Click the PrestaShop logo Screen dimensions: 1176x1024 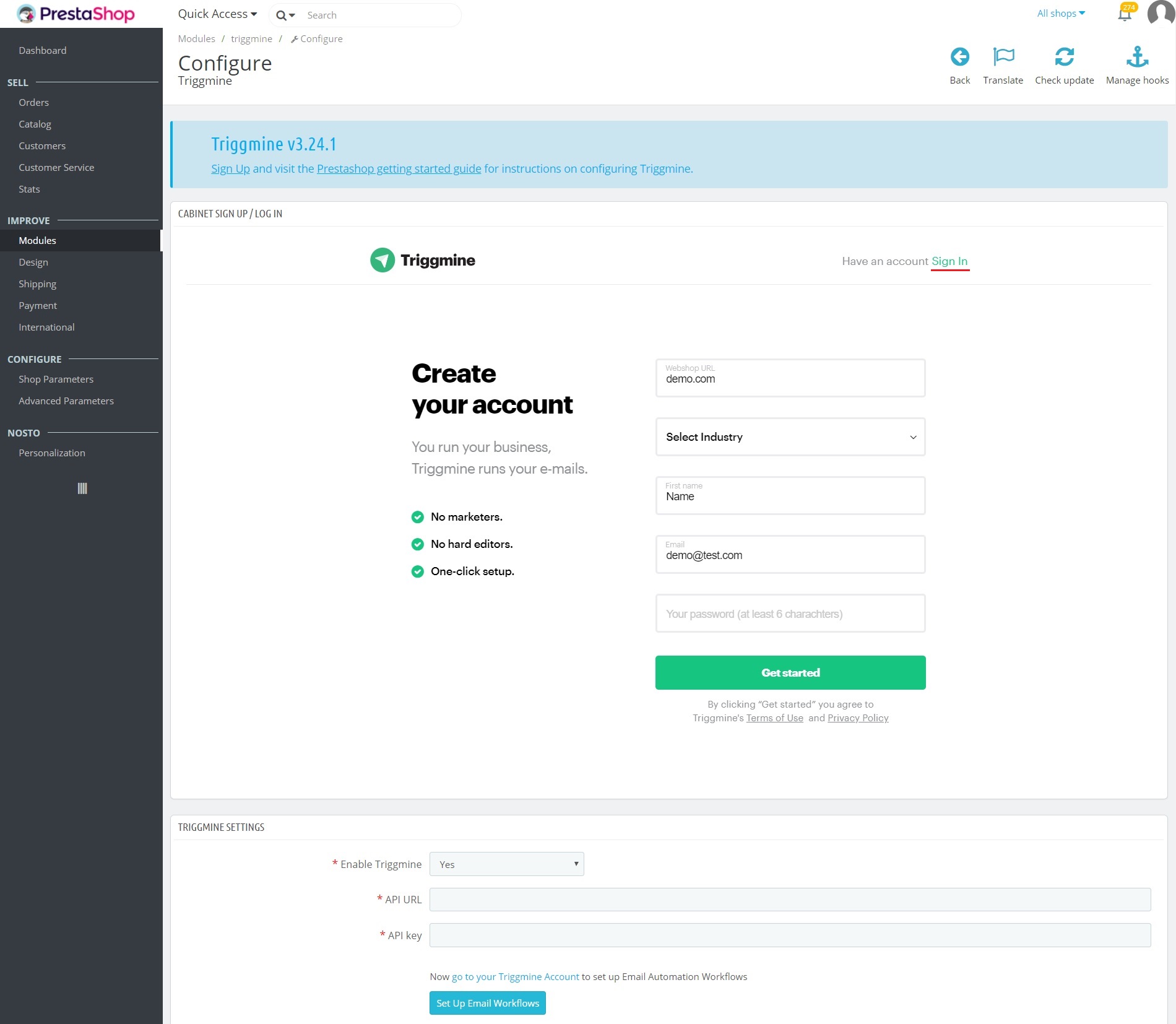point(75,14)
